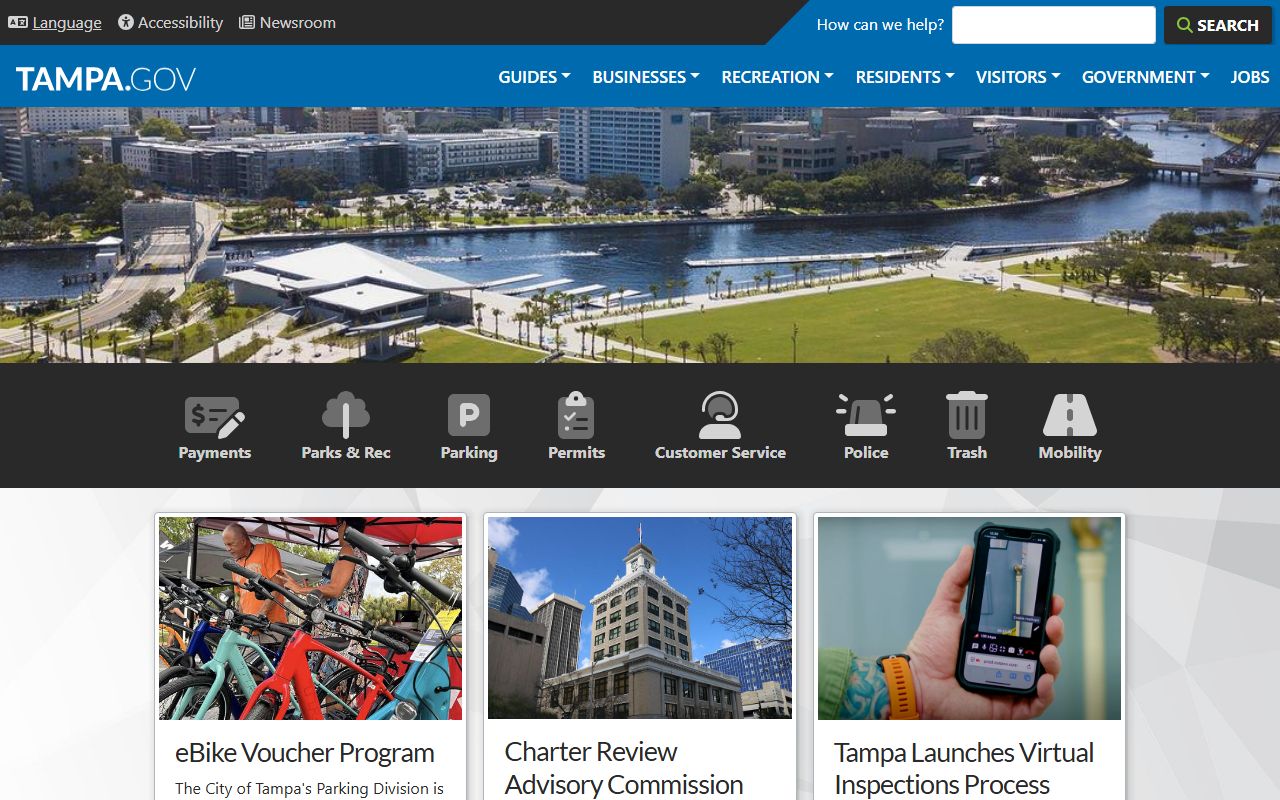The height and width of the screenshot is (800, 1280).
Task: Click the eBike photo thumbnail
Action: [x=311, y=618]
